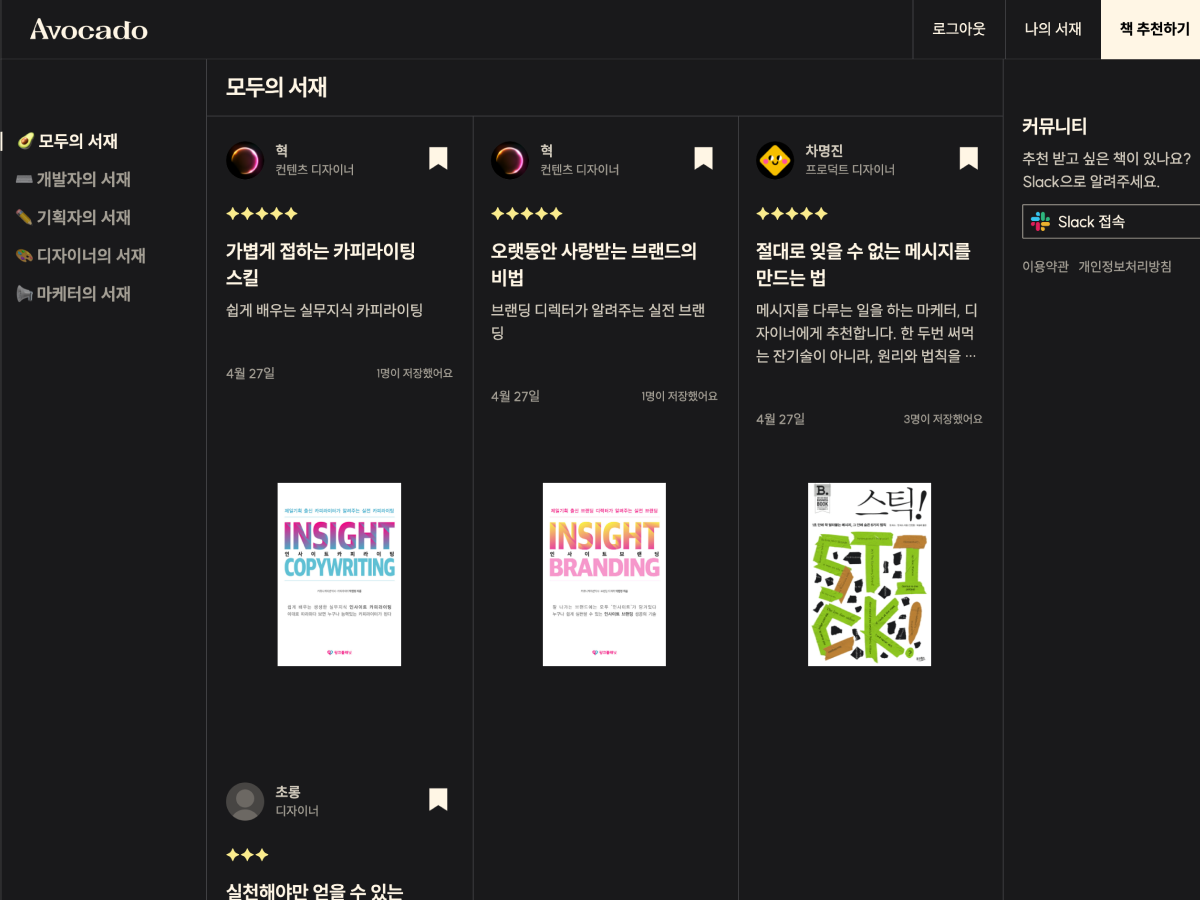The width and height of the screenshot is (1200, 900).
Task: Open 개인정보처리방침 link
Action: pyautogui.click(x=1125, y=266)
